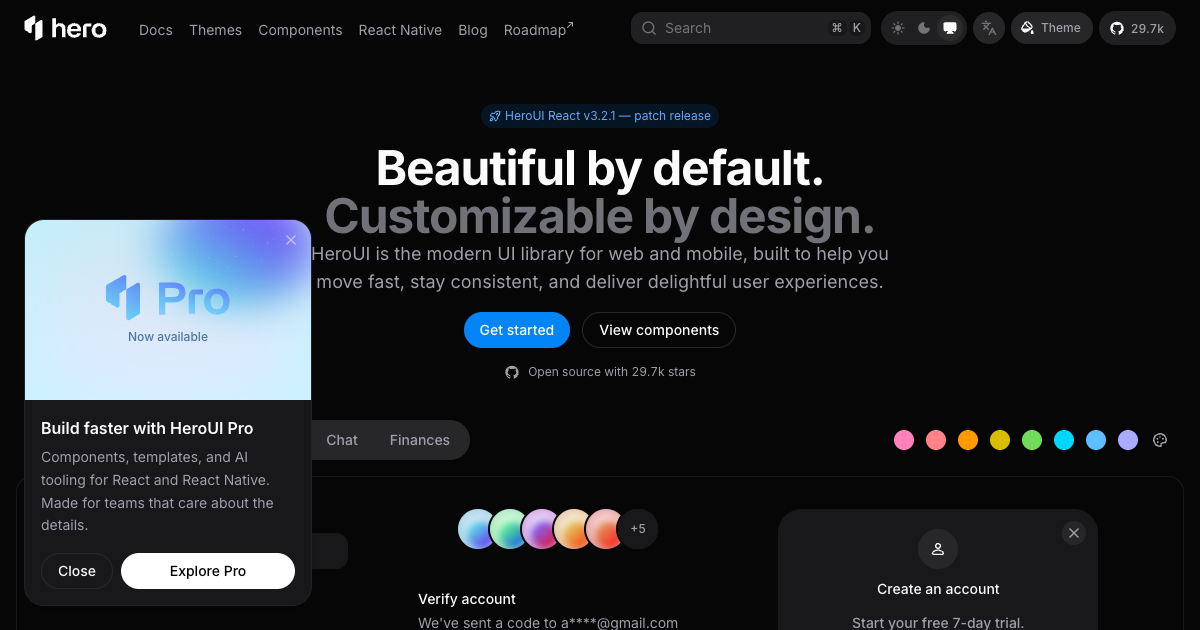Open the Themes page
The width and height of the screenshot is (1200, 630).
point(215,30)
